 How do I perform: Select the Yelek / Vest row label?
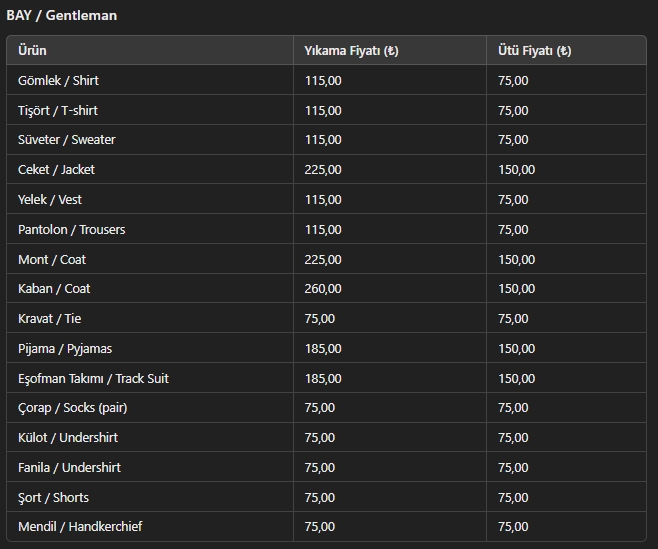point(50,200)
